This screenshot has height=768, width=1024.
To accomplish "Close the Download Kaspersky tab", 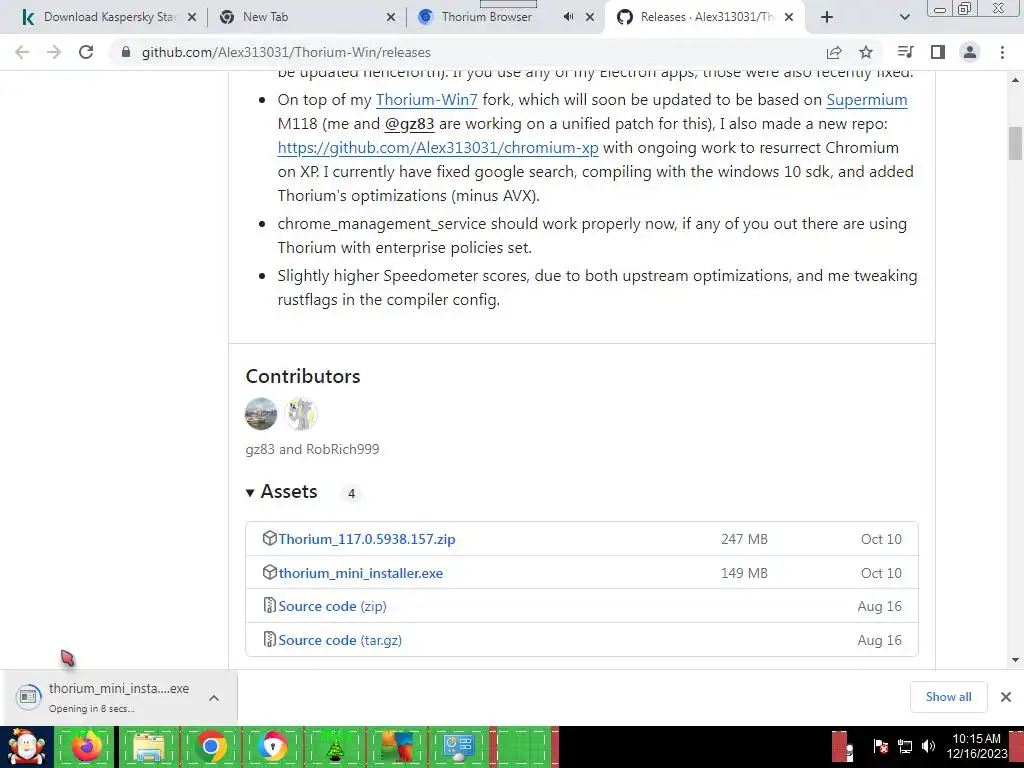I will 192,17.
